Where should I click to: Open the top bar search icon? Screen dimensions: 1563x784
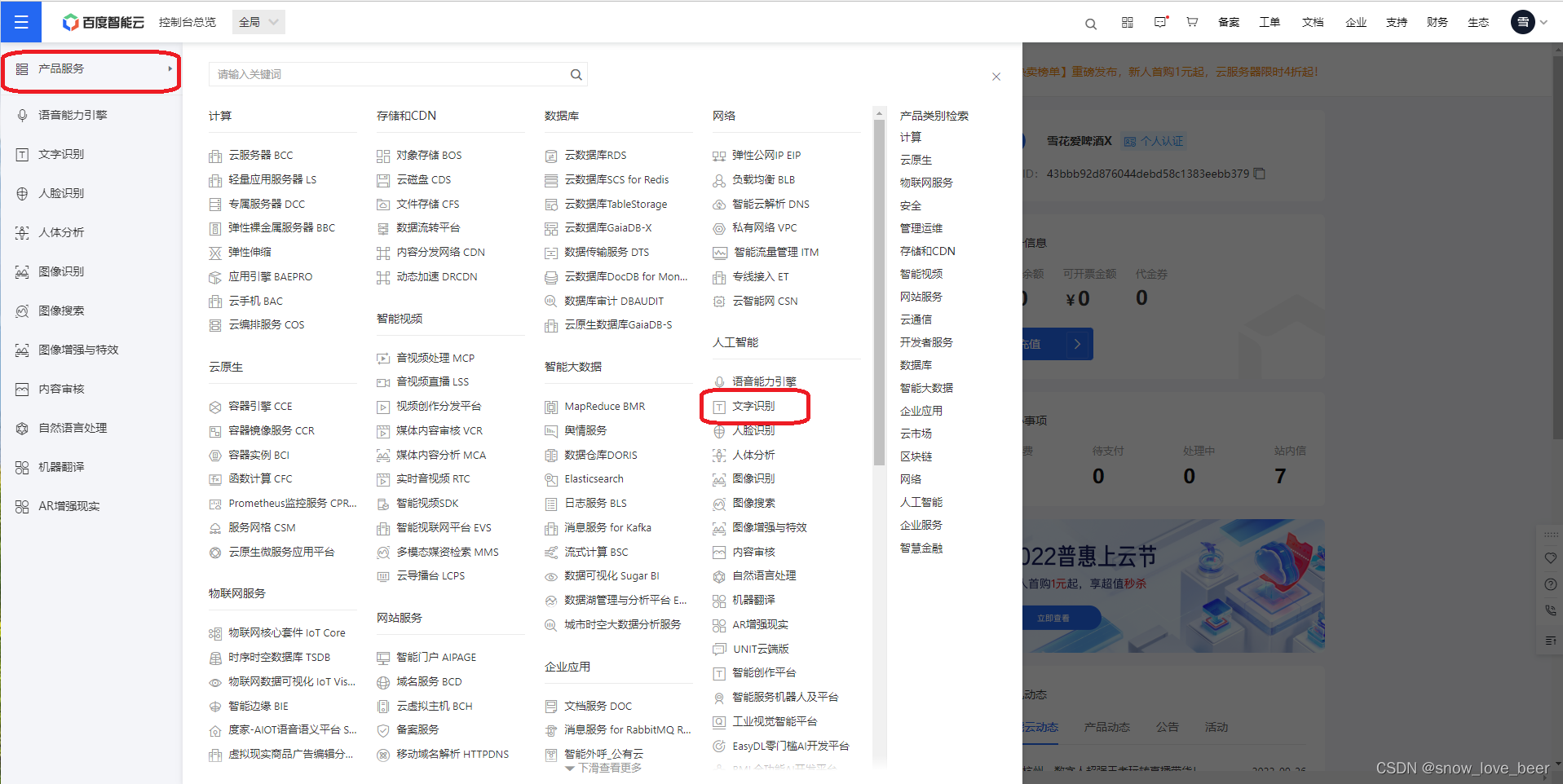[1091, 24]
